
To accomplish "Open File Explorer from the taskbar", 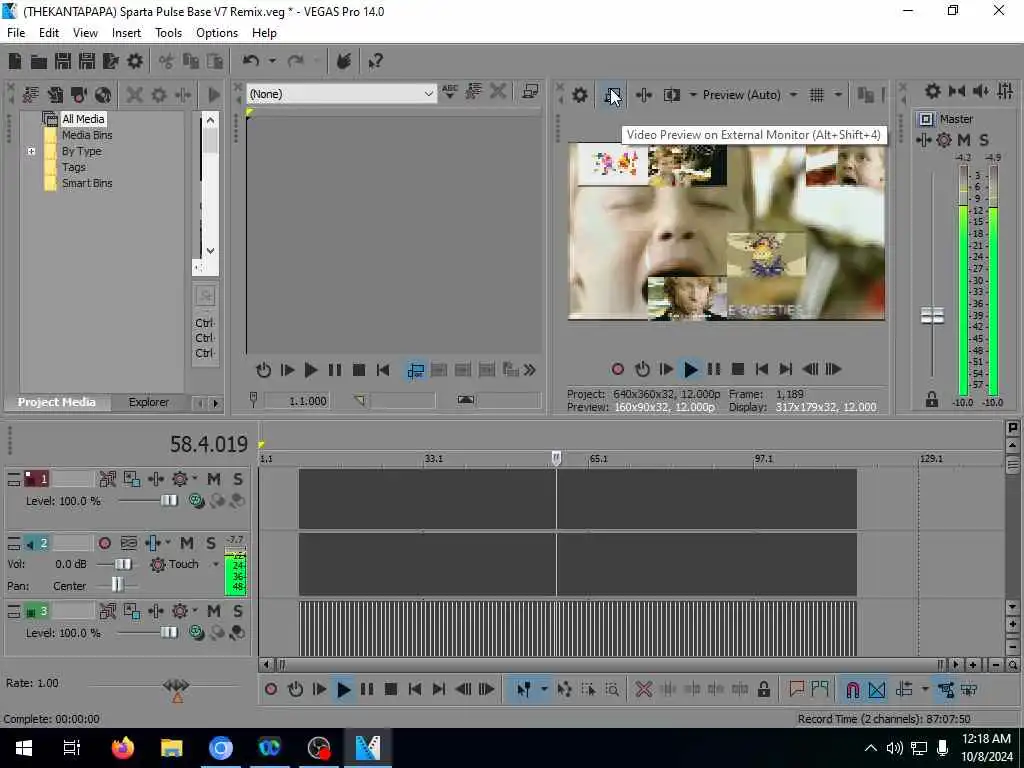I will click(x=172, y=748).
